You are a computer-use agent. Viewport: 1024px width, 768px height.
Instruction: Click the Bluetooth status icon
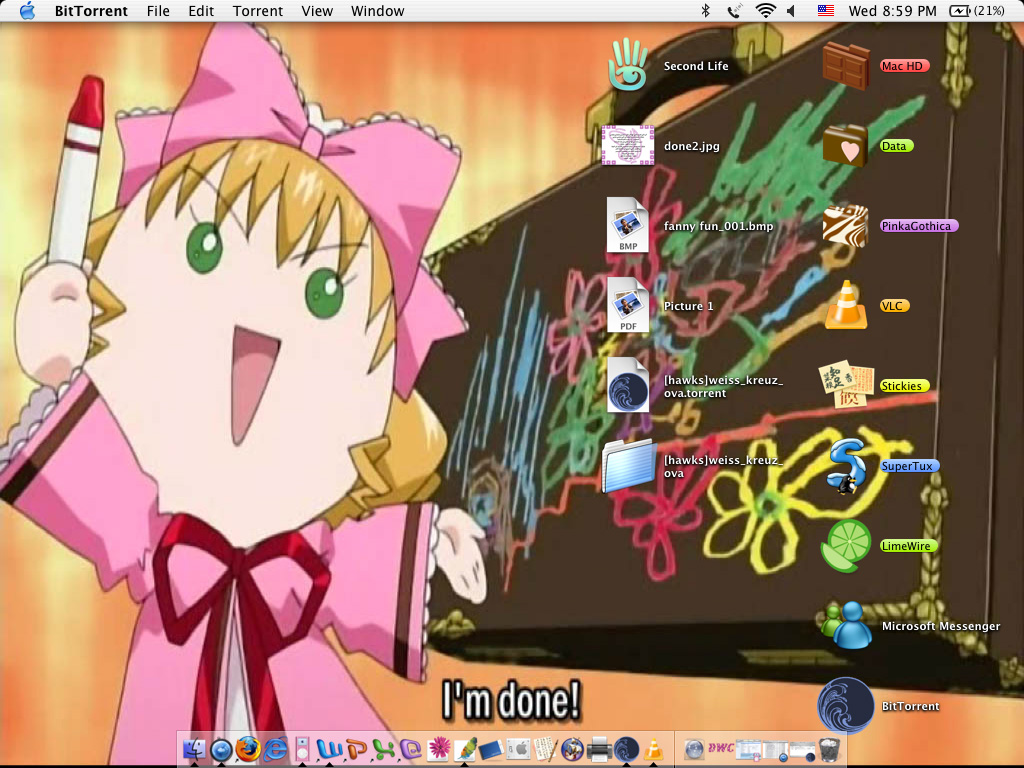click(705, 11)
